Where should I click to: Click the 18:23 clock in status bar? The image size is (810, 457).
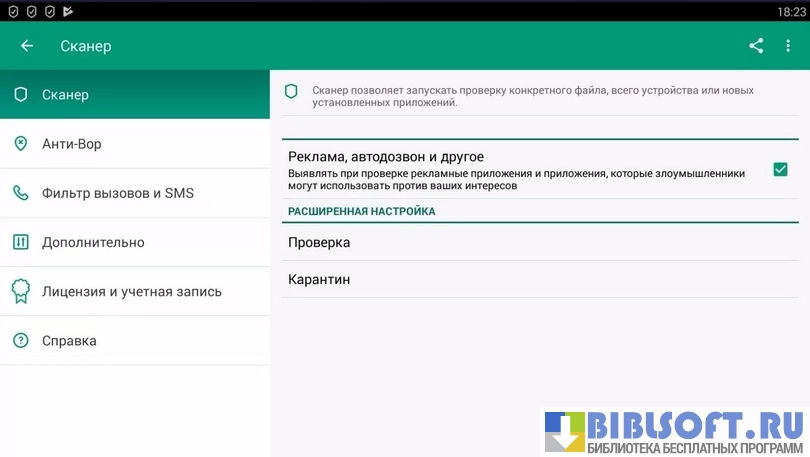790,11
